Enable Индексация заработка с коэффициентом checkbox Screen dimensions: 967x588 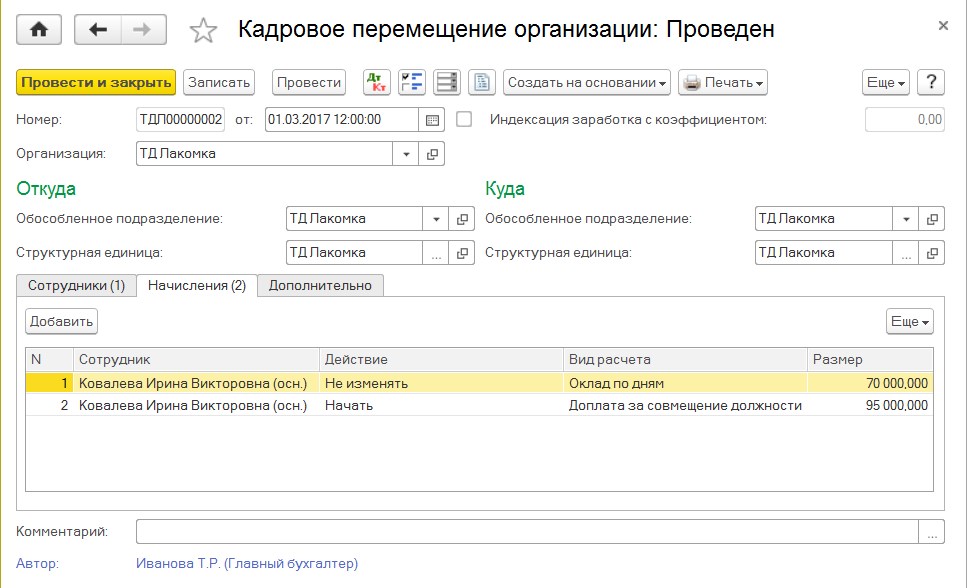(x=464, y=120)
